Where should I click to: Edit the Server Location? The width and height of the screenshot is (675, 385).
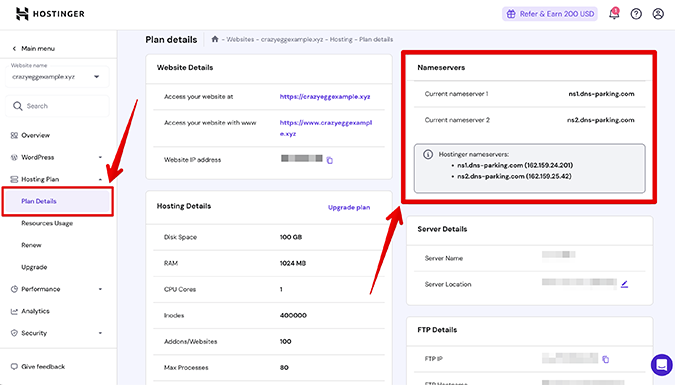624,284
